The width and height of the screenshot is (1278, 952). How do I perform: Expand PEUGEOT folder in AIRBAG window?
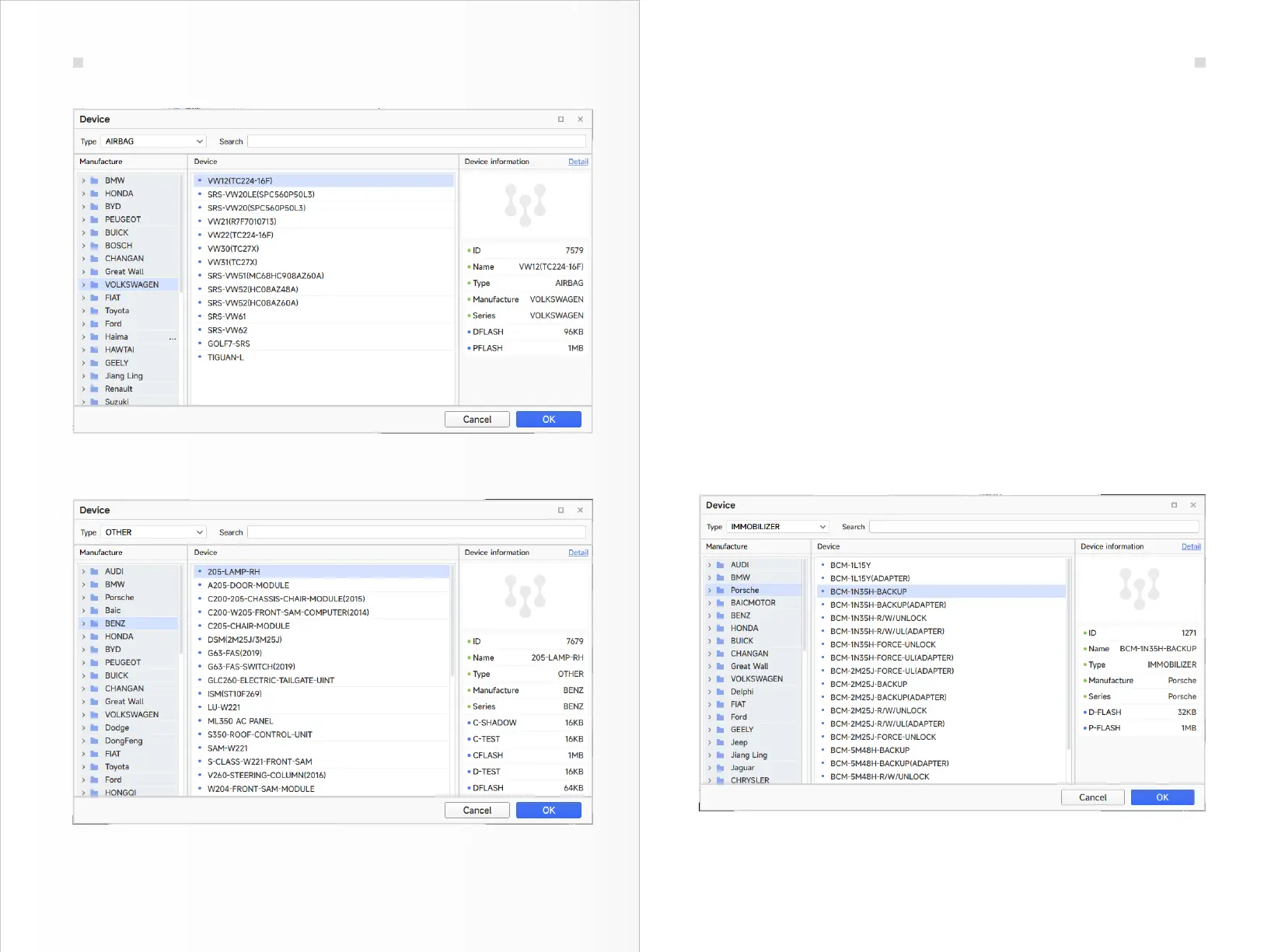pyautogui.click(x=84, y=220)
